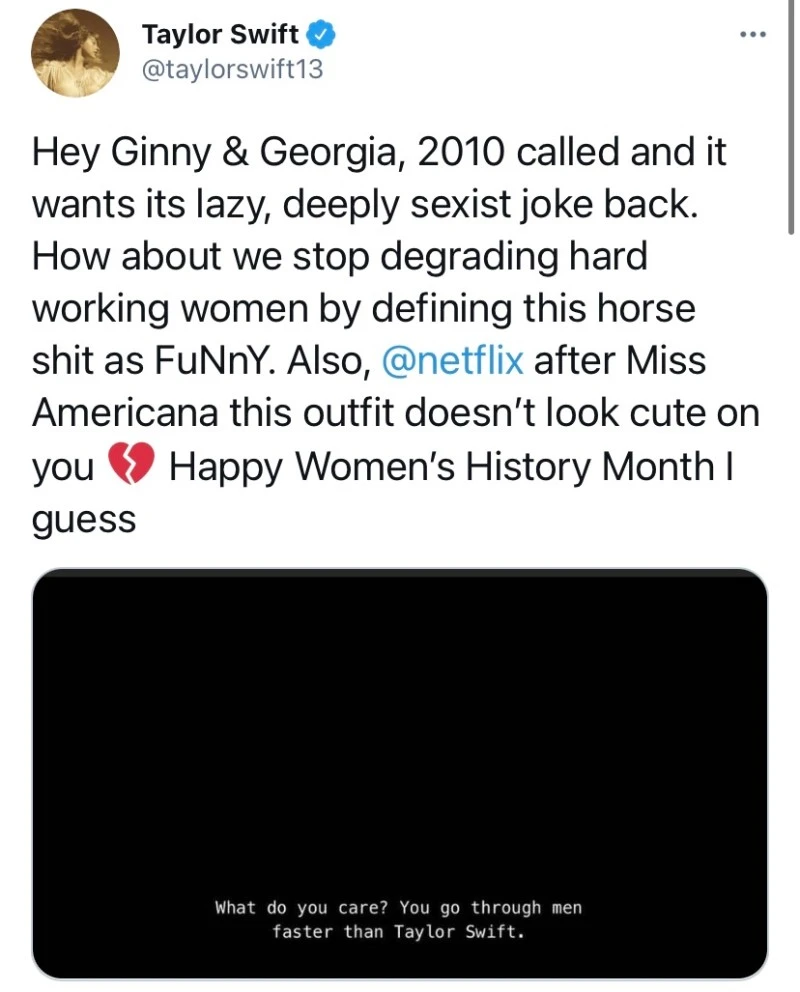Viewport: 800px width, 992px height.
Task: Click the blue verified checkmark badge
Action: [320, 35]
